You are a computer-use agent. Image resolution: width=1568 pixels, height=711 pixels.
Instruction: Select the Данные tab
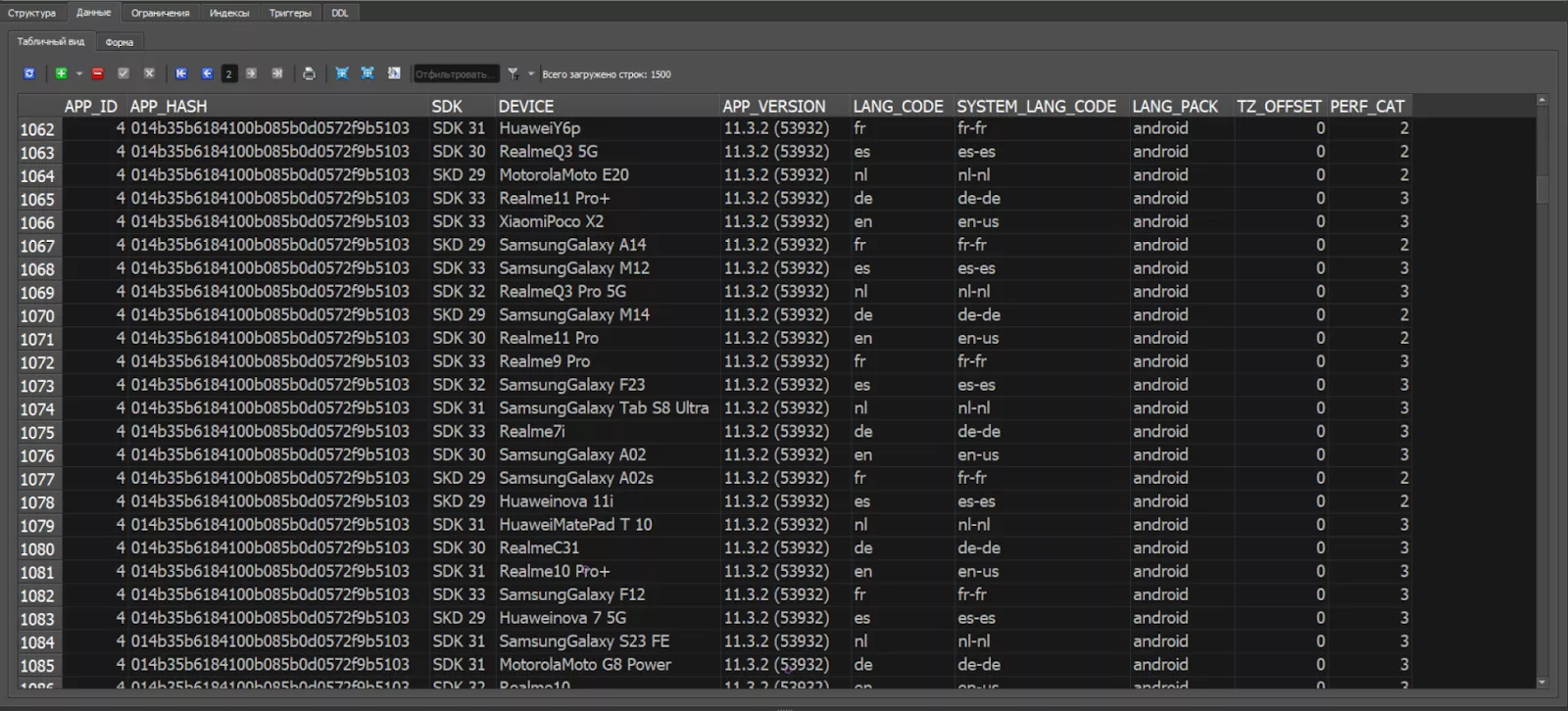[x=94, y=13]
